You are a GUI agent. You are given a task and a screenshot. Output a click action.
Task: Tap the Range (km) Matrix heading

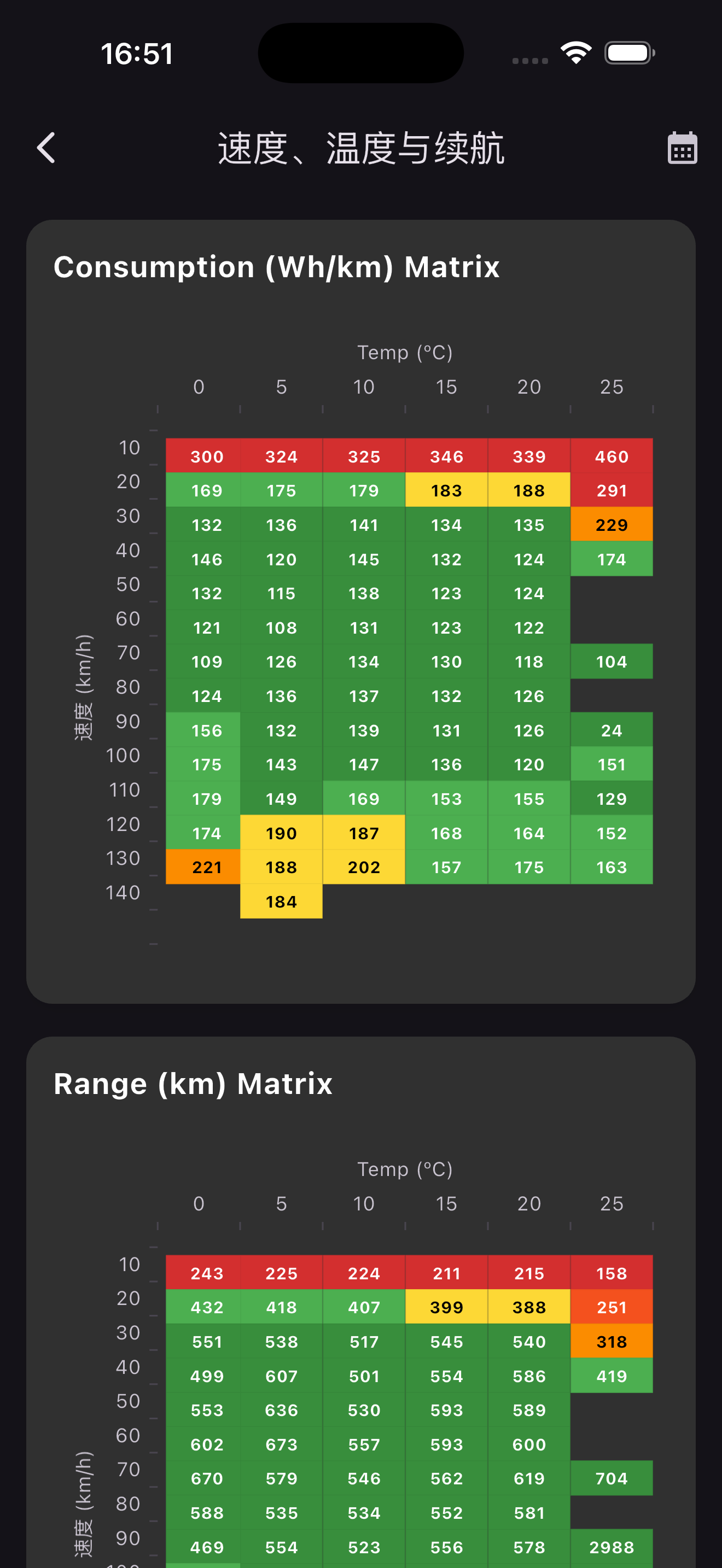click(x=193, y=1084)
